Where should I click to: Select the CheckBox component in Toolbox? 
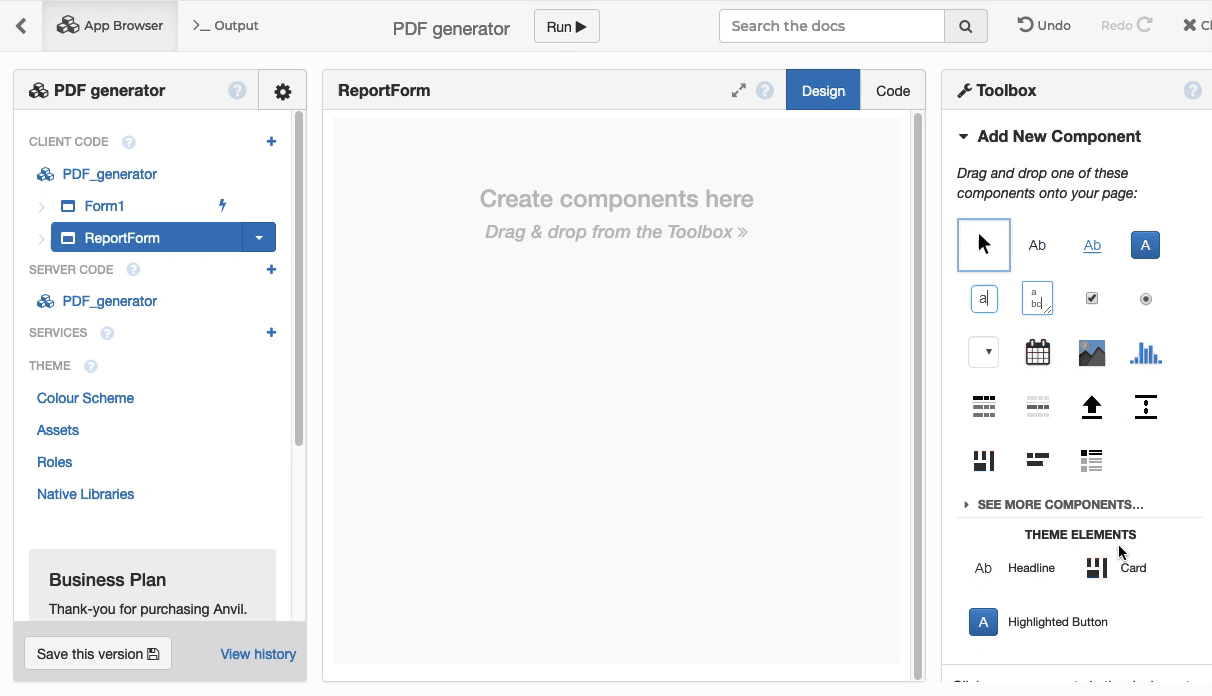1091,298
